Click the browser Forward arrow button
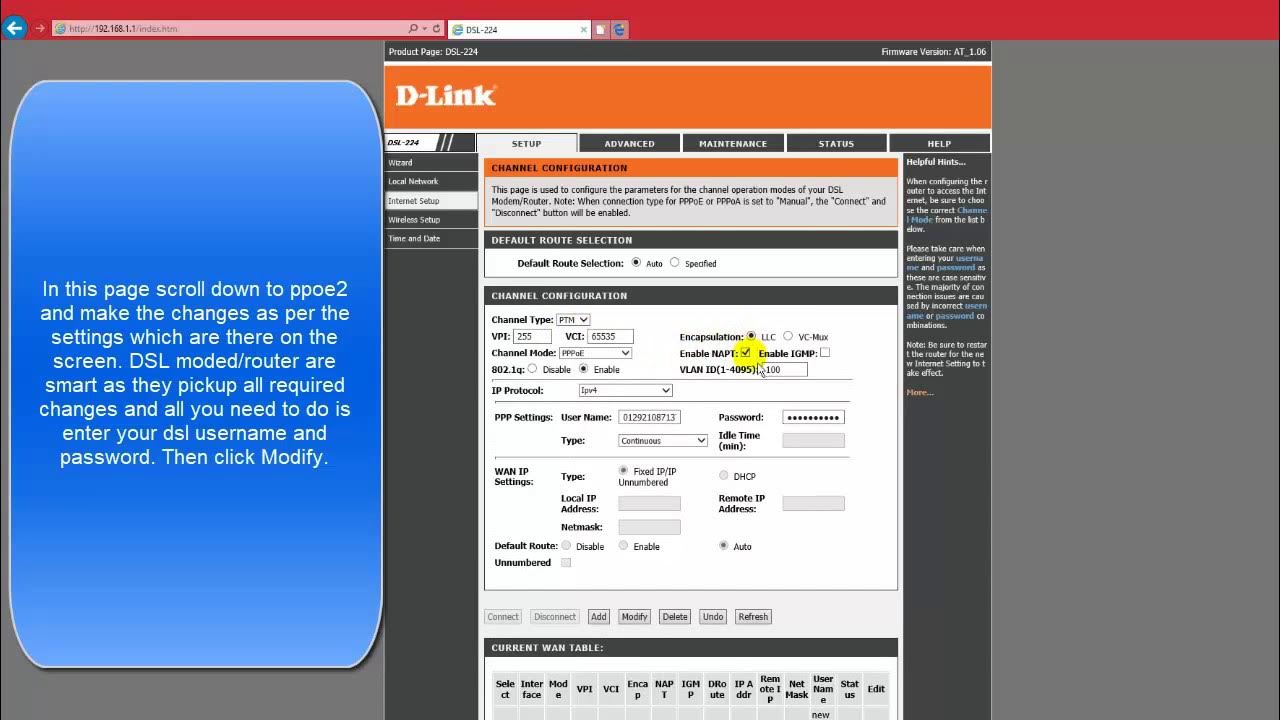 pos(40,29)
